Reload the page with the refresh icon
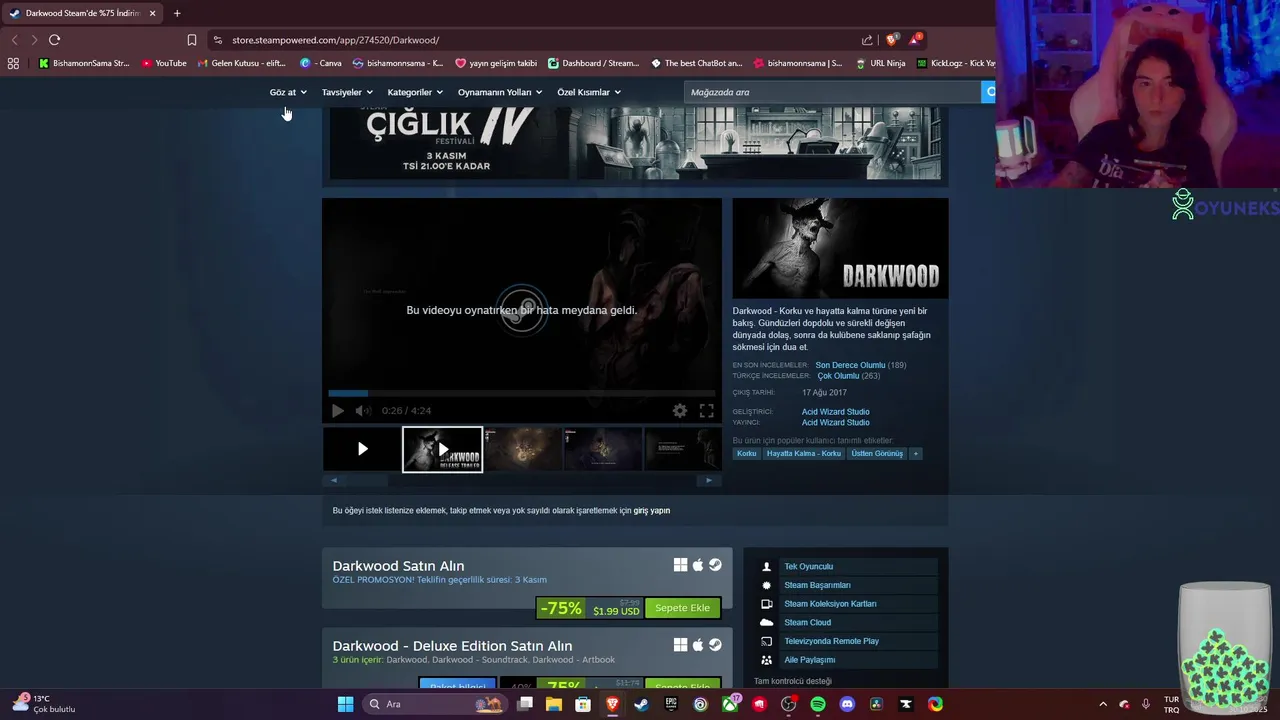This screenshot has height=720, width=1280. tap(54, 40)
